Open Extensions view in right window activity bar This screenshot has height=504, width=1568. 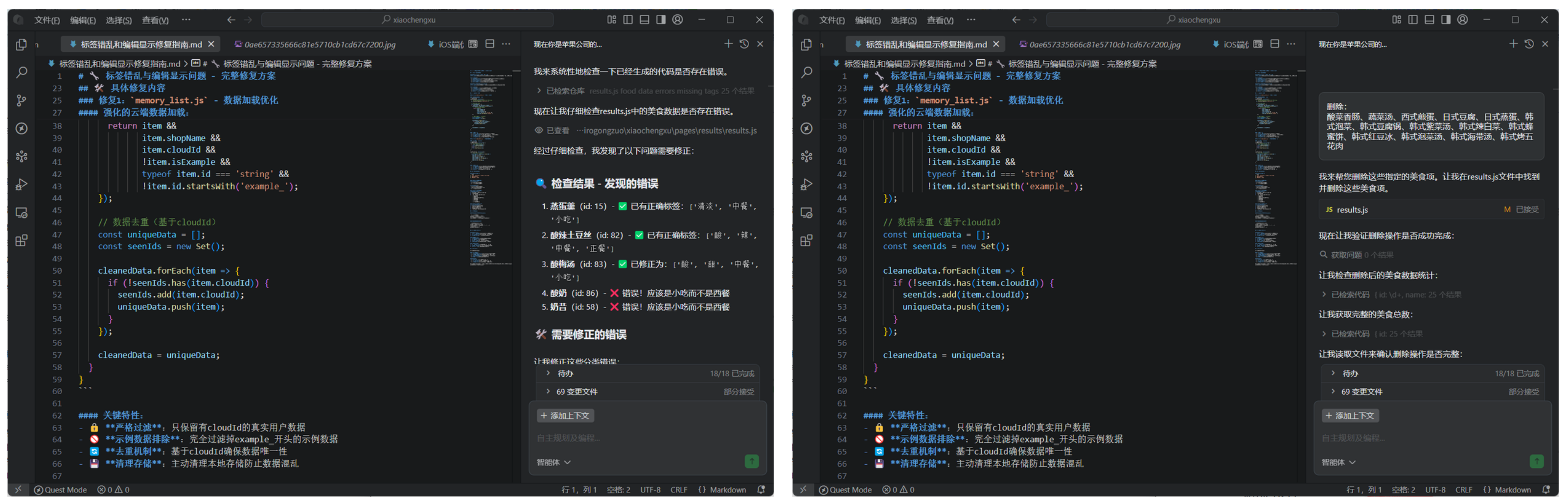tap(807, 240)
